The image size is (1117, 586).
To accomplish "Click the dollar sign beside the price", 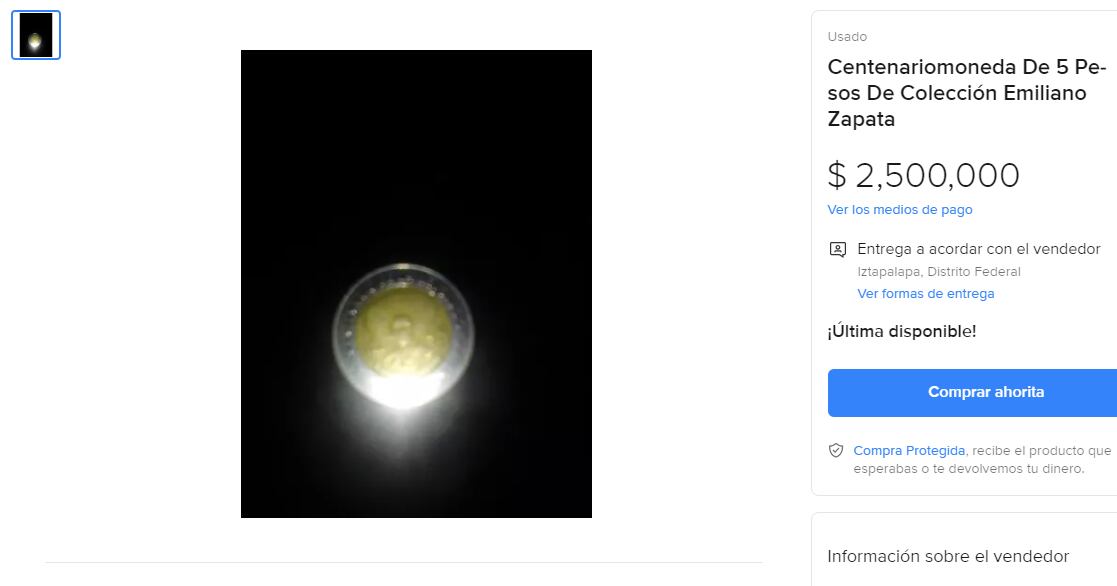I will point(836,176).
